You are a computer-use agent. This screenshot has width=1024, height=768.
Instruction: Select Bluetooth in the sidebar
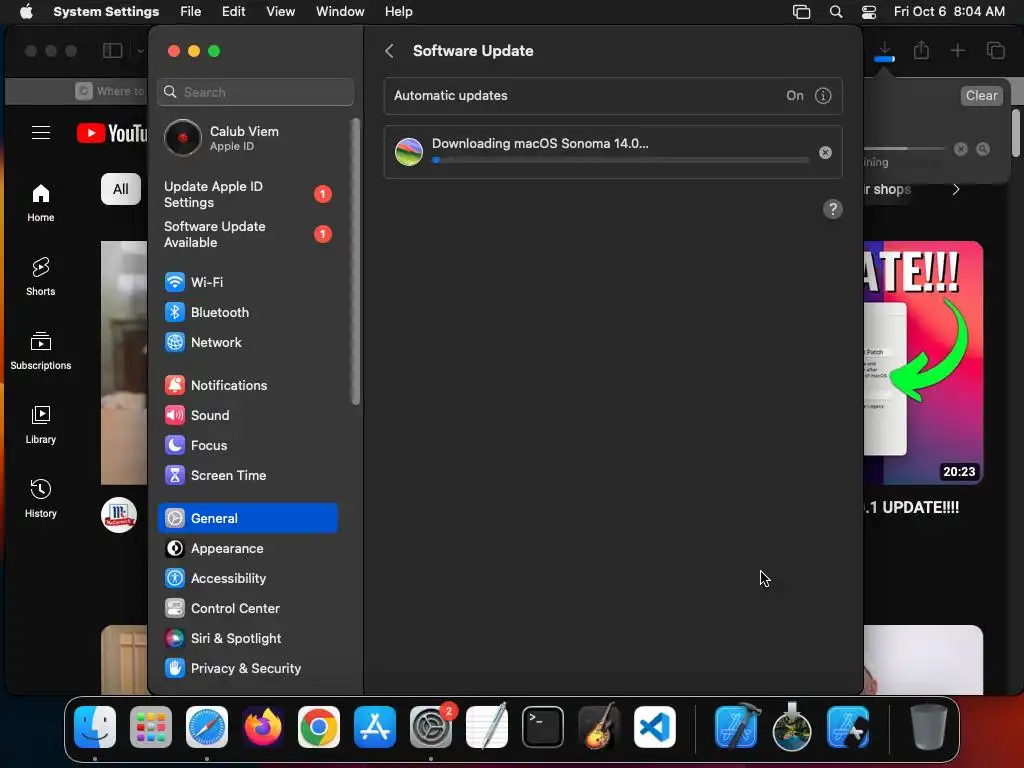(248, 312)
